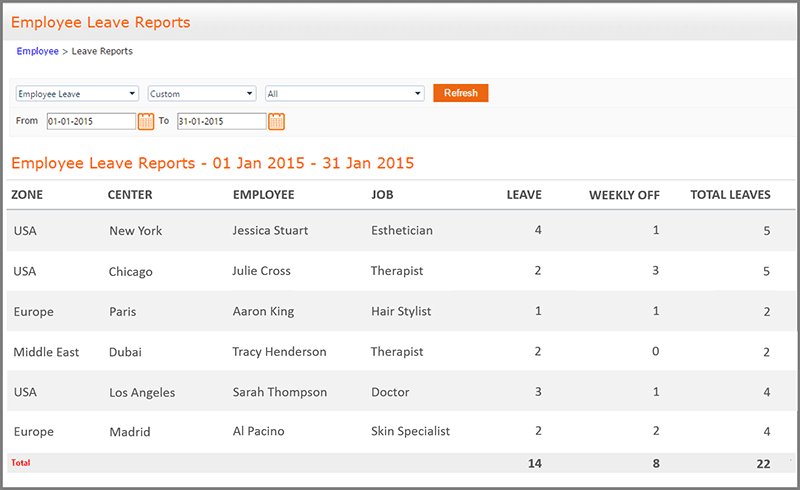This screenshot has height=490, width=800.
Task: Click the total weekly off count 8
Action: [656, 463]
